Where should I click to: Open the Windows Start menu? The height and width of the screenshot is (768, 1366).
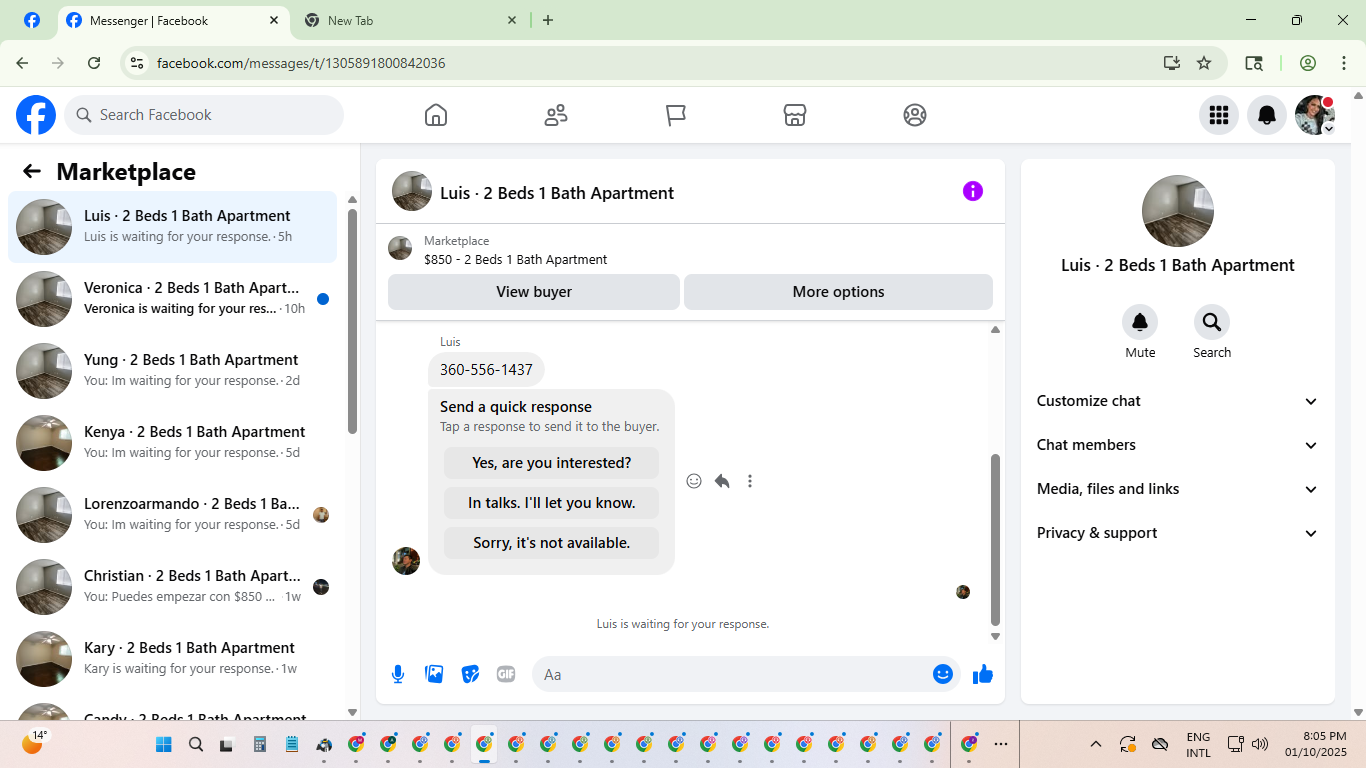point(164,744)
